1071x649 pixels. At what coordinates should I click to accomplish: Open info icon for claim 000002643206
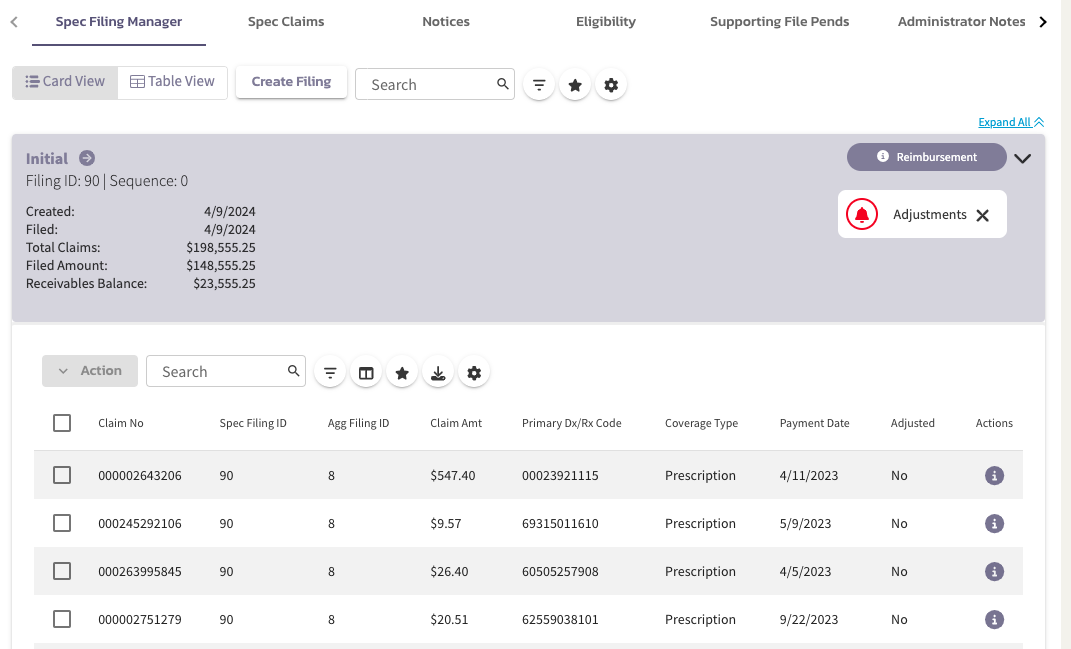(x=994, y=475)
